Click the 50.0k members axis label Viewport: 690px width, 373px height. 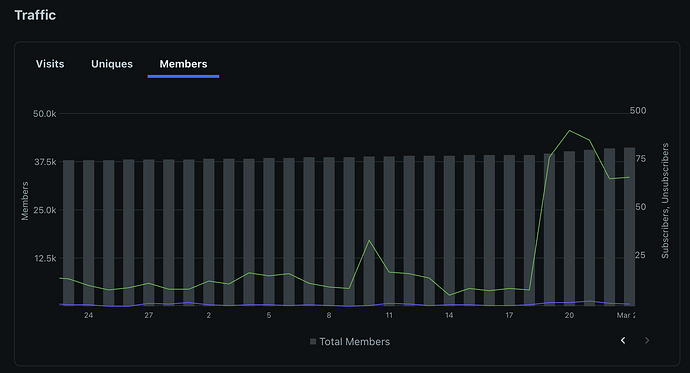[44, 114]
